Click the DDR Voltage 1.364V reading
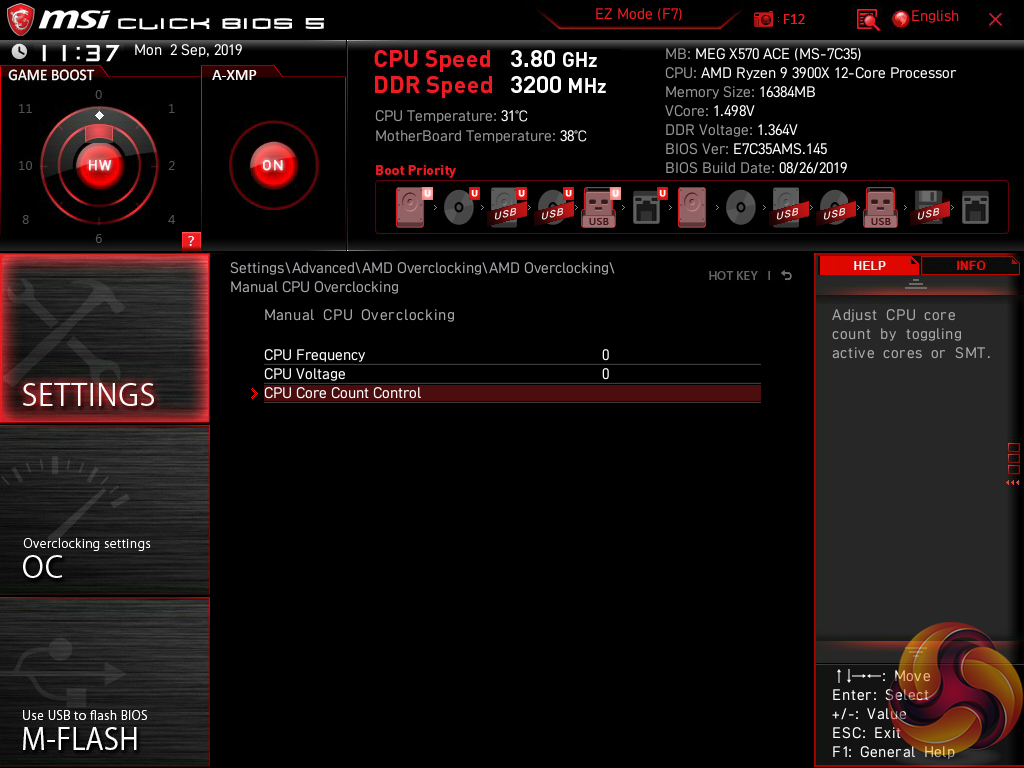1024x768 pixels. pyautogui.click(x=731, y=130)
